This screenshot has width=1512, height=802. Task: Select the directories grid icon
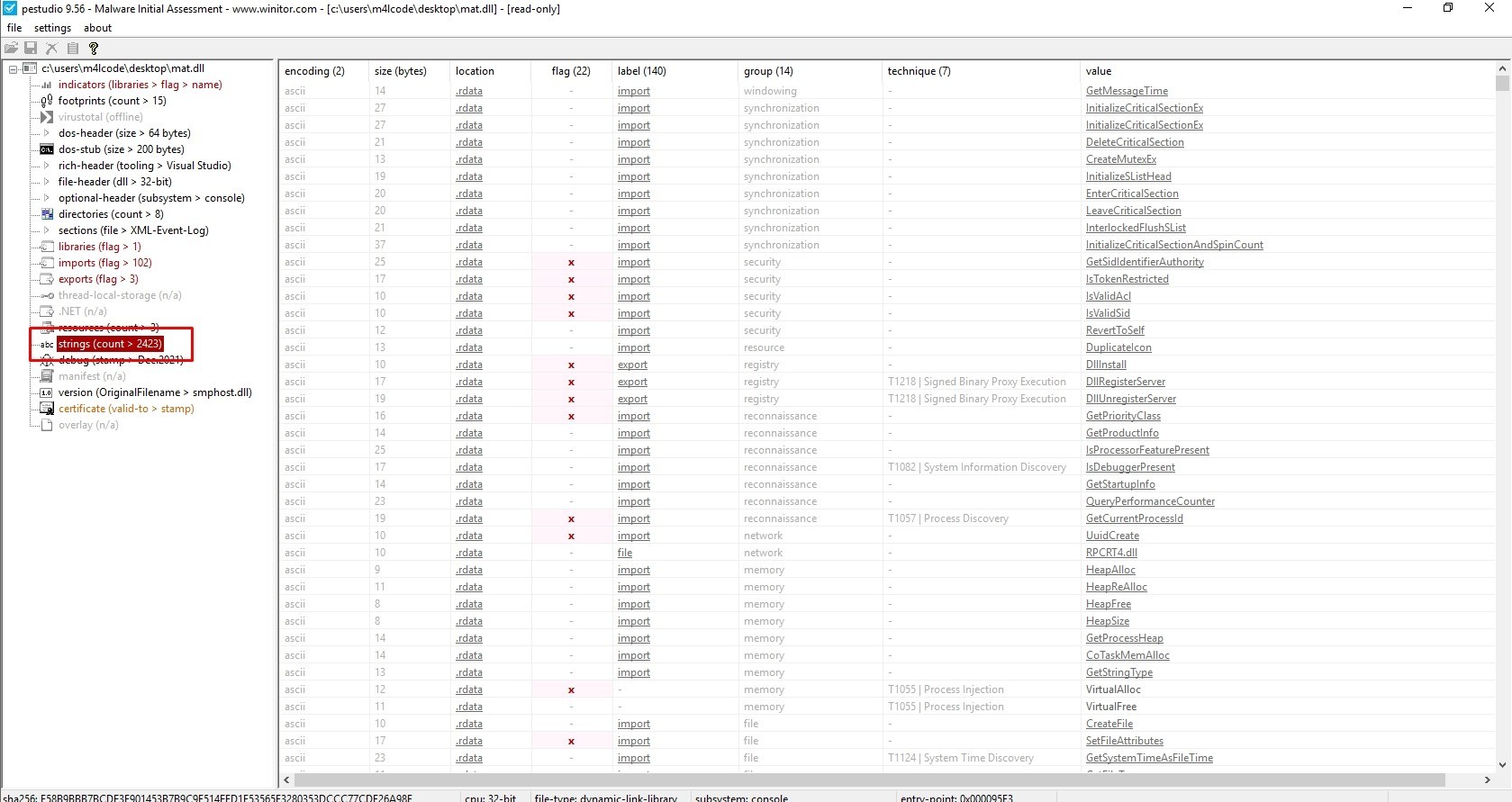pyautogui.click(x=47, y=214)
